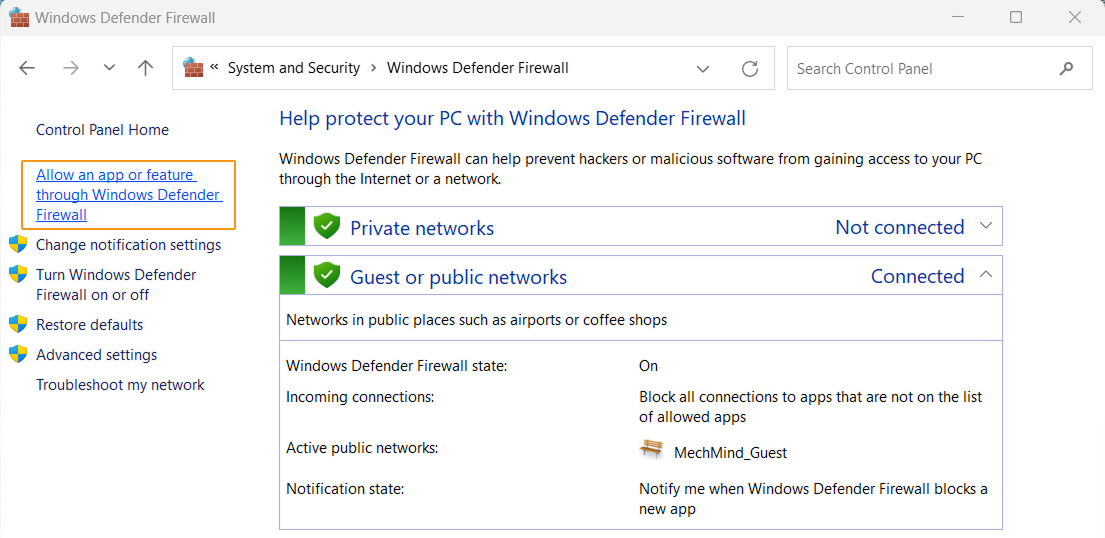Click the green shield beside Private networks
Screen dimensions: 1105x538
click(327, 226)
